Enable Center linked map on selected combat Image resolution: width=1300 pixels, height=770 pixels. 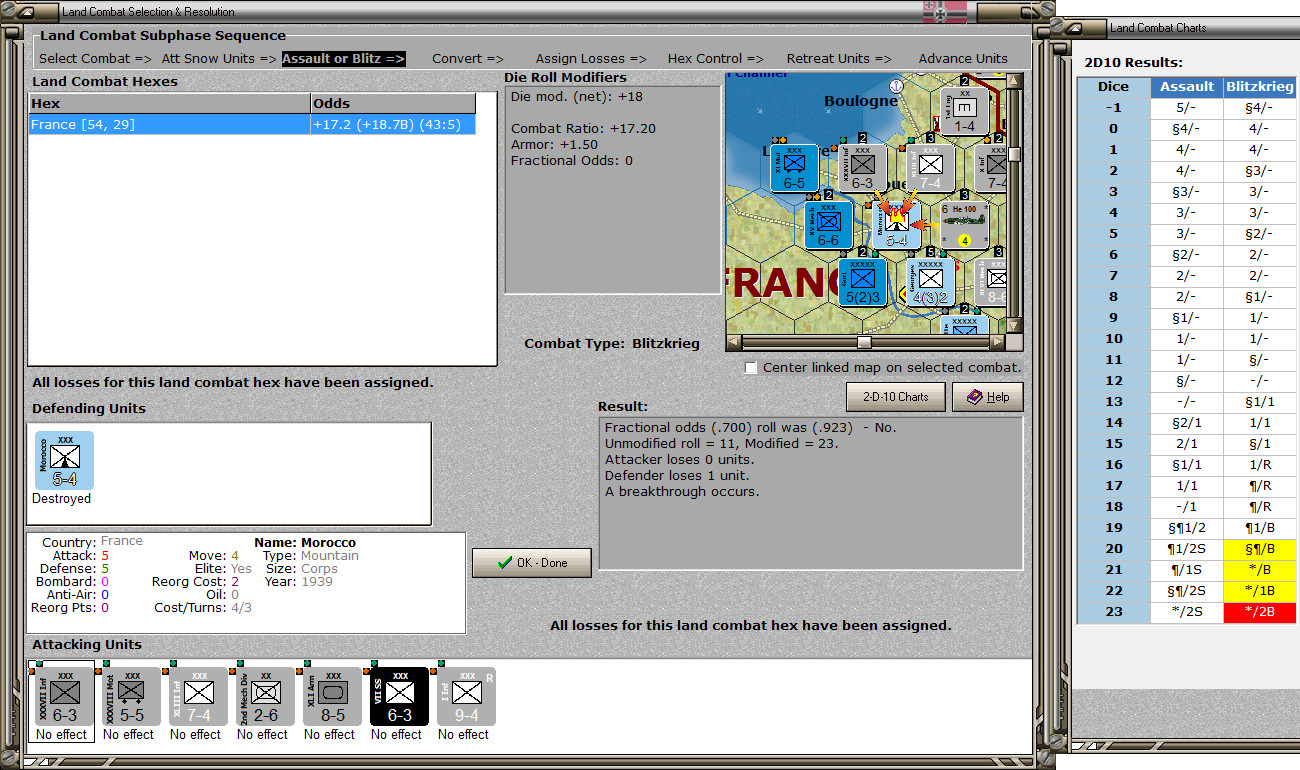[751, 368]
